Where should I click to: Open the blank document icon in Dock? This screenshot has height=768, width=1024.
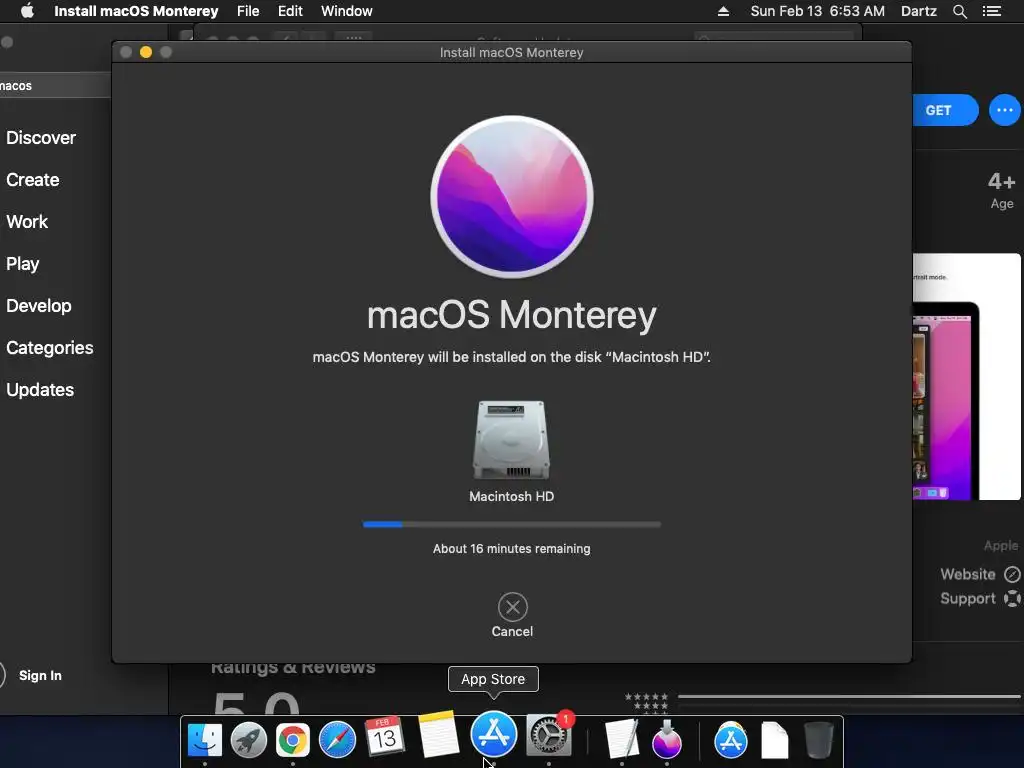[x=775, y=740]
